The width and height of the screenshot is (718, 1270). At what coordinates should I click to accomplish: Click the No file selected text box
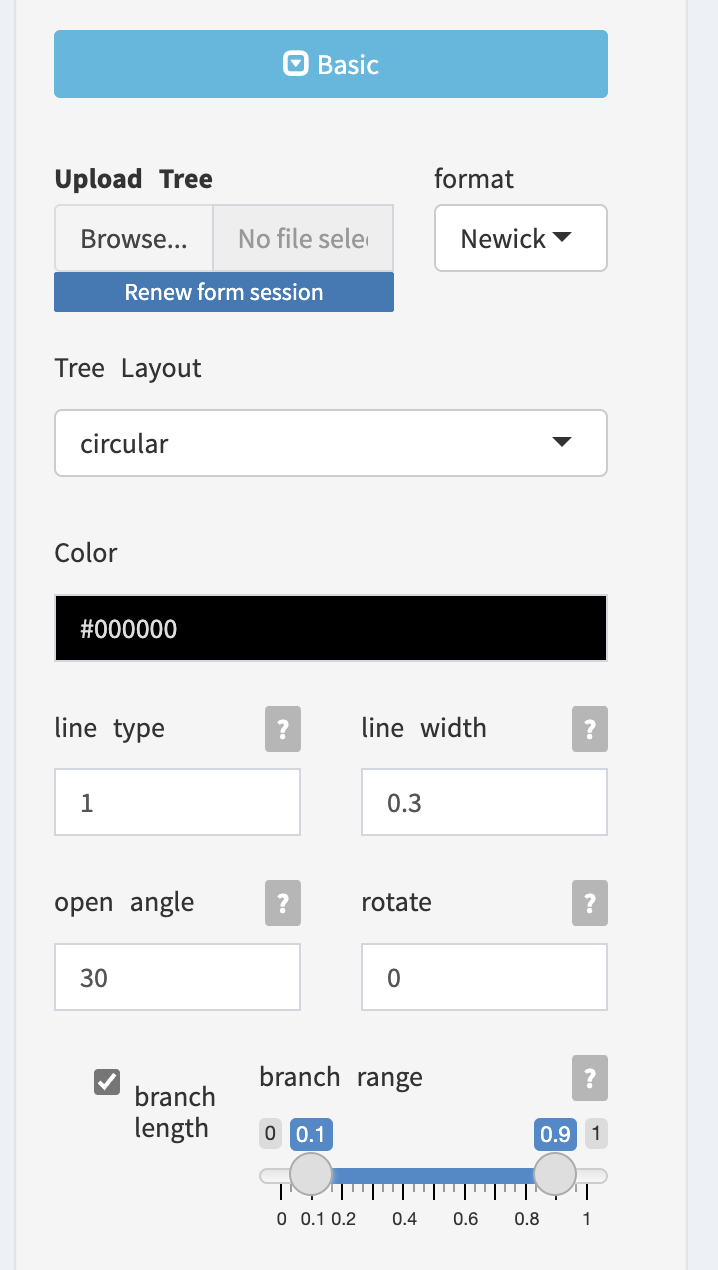(x=303, y=239)
